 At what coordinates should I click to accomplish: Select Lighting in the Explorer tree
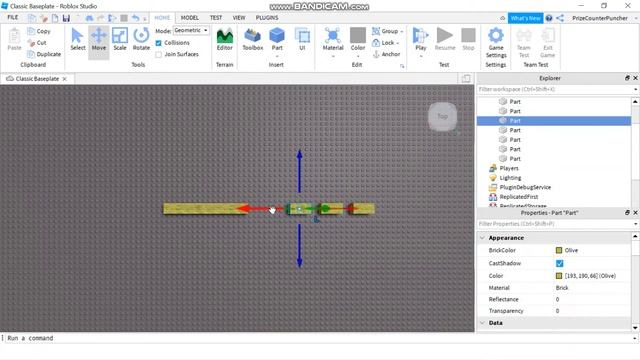coord(510,178)
